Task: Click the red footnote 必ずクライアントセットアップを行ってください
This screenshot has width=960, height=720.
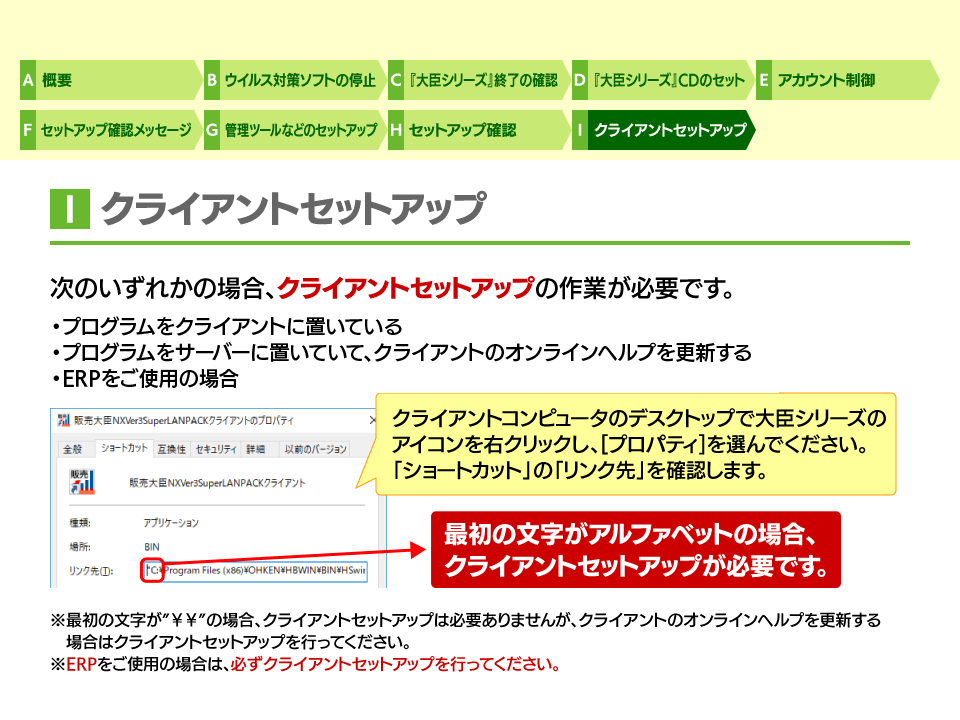Action: (396, 664)
